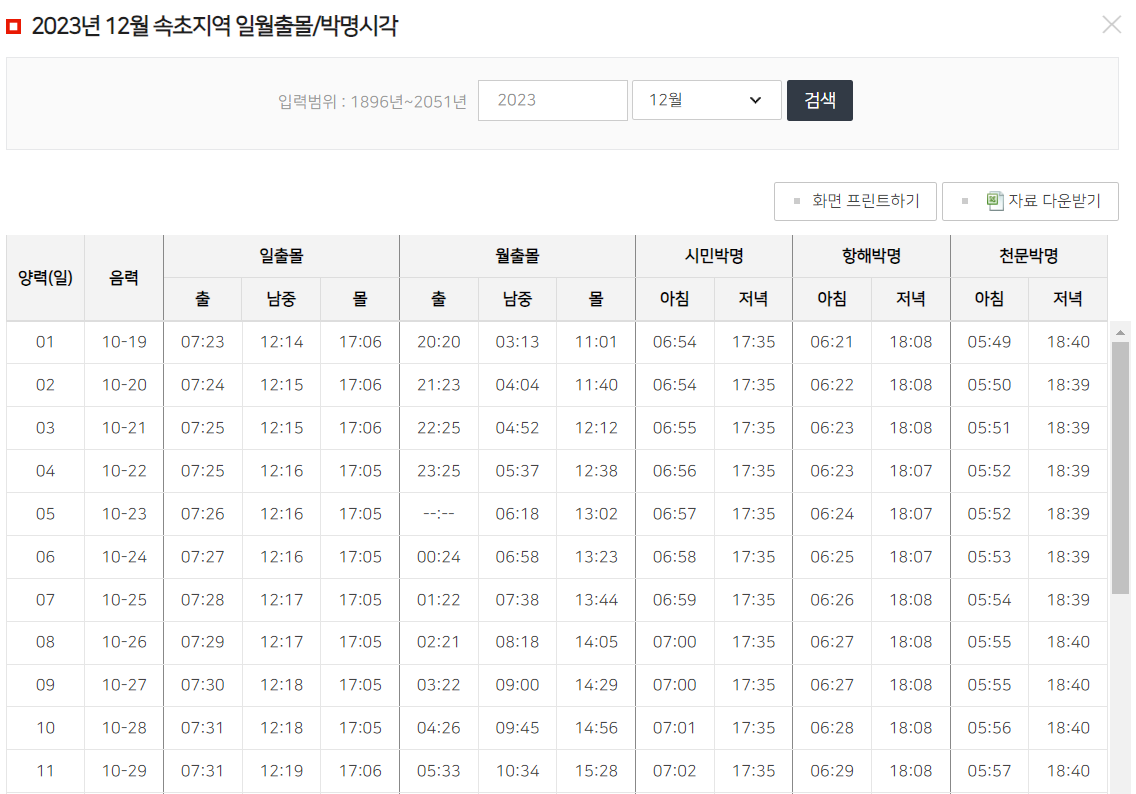This screenshot has height=794, width=1136.
Task: Click the gray bullet icon inside the download button
Action: [x=963, y=201]
